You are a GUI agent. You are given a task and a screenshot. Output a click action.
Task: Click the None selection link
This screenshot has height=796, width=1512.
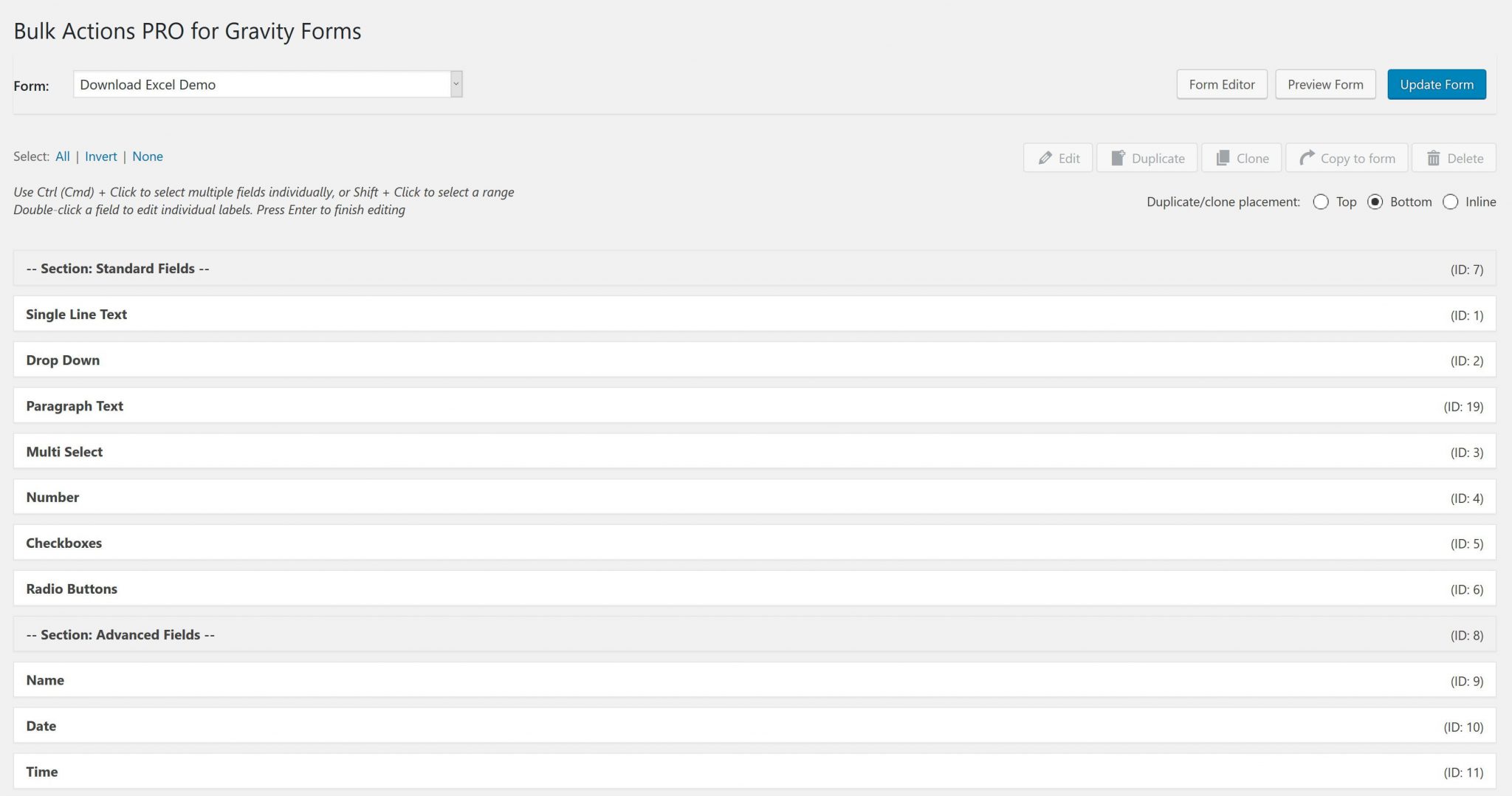148,157
